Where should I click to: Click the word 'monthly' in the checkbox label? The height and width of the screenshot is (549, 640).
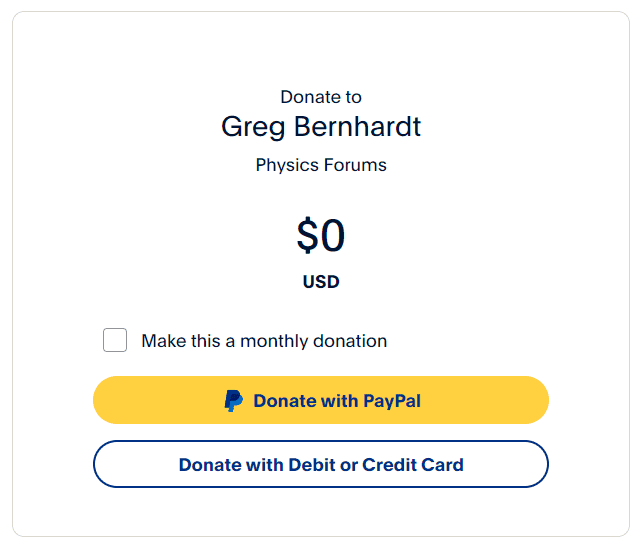[273, 341]
